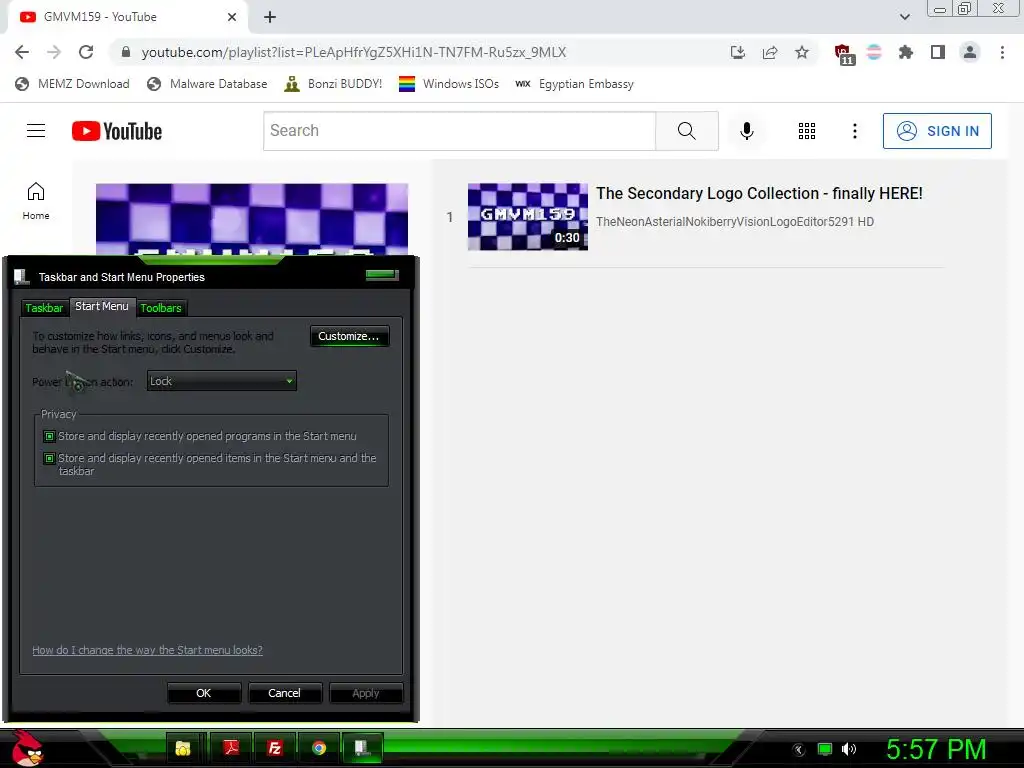Expand Power button action Lock dropdown
1024x768 pixels.
[221, 381]
